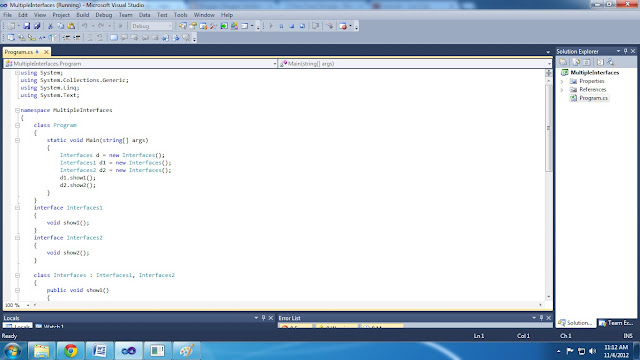Open the Debug menu

pos(104,15)
